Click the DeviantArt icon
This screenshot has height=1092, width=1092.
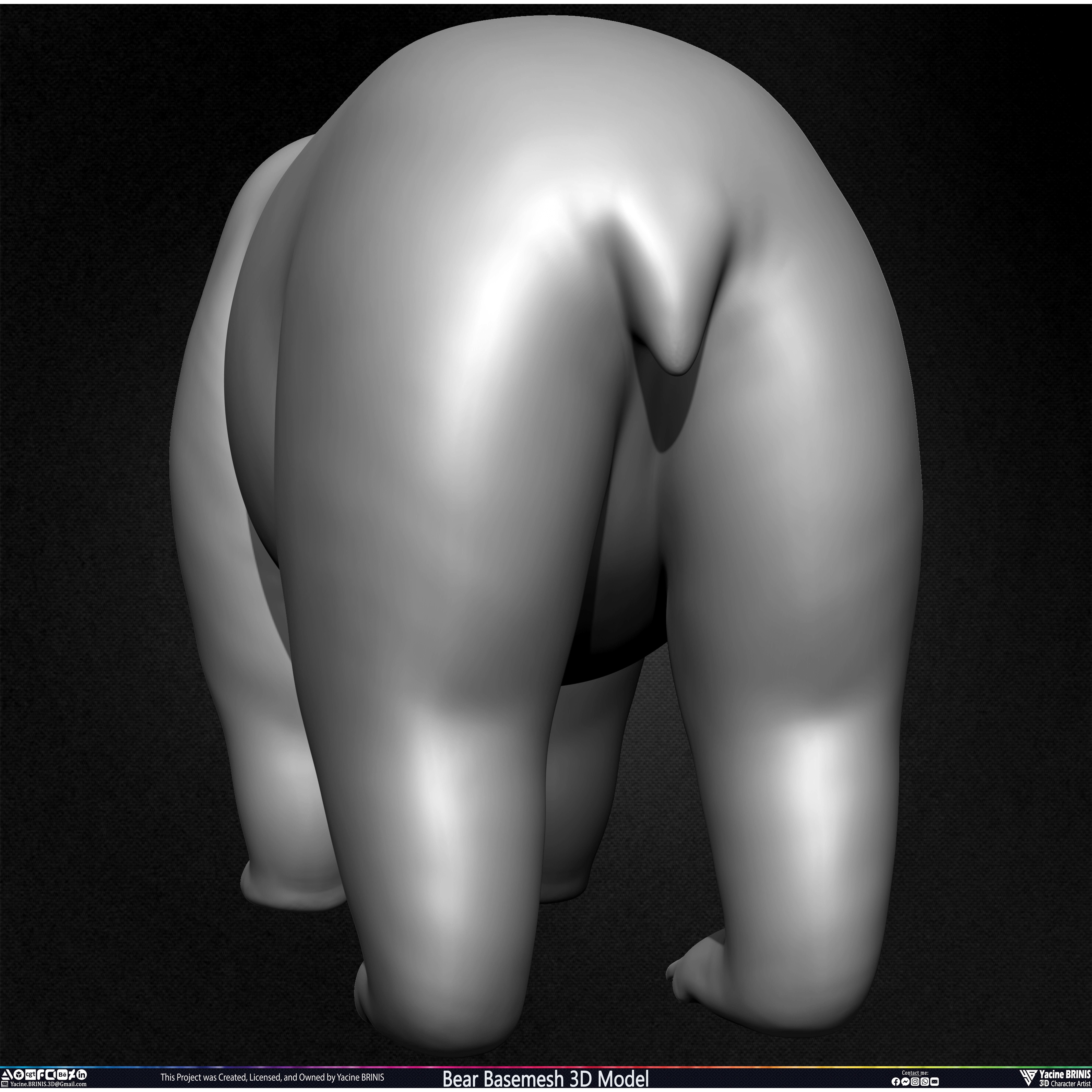72,1075
